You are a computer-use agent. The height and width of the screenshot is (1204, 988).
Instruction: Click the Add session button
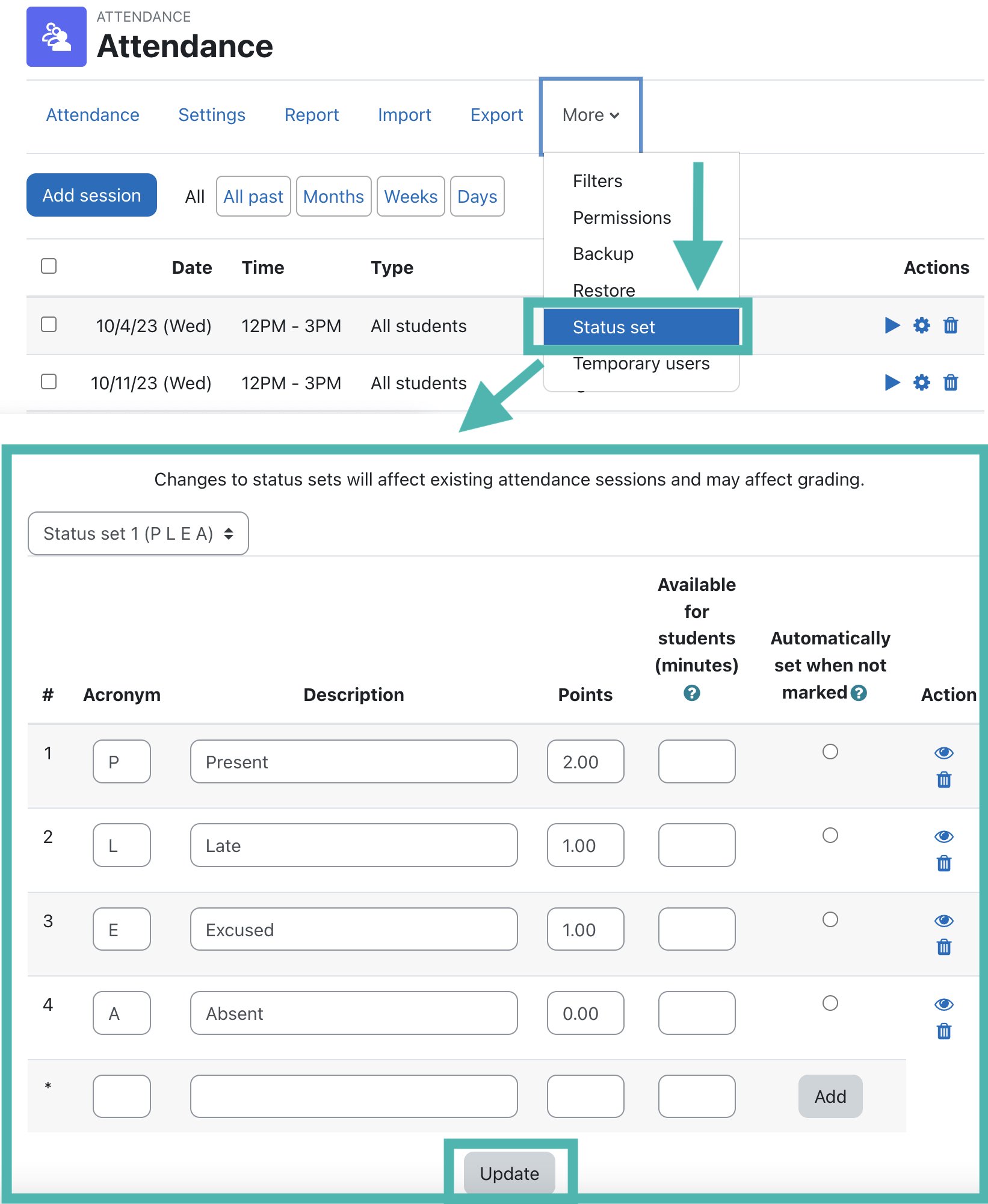click(91, 195)
